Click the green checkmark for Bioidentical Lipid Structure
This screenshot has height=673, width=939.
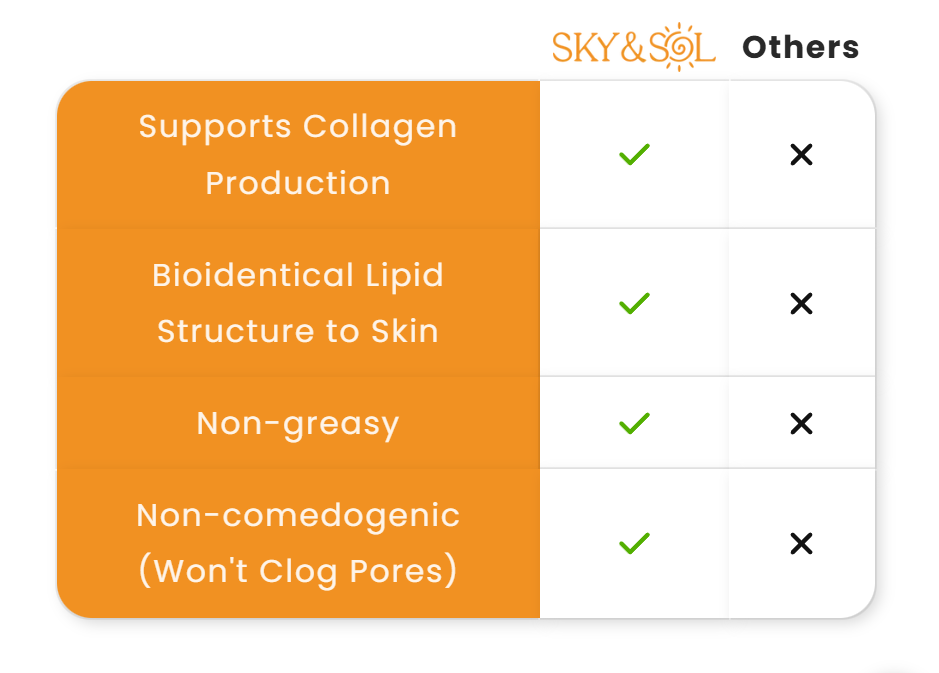tap(634, 303)
